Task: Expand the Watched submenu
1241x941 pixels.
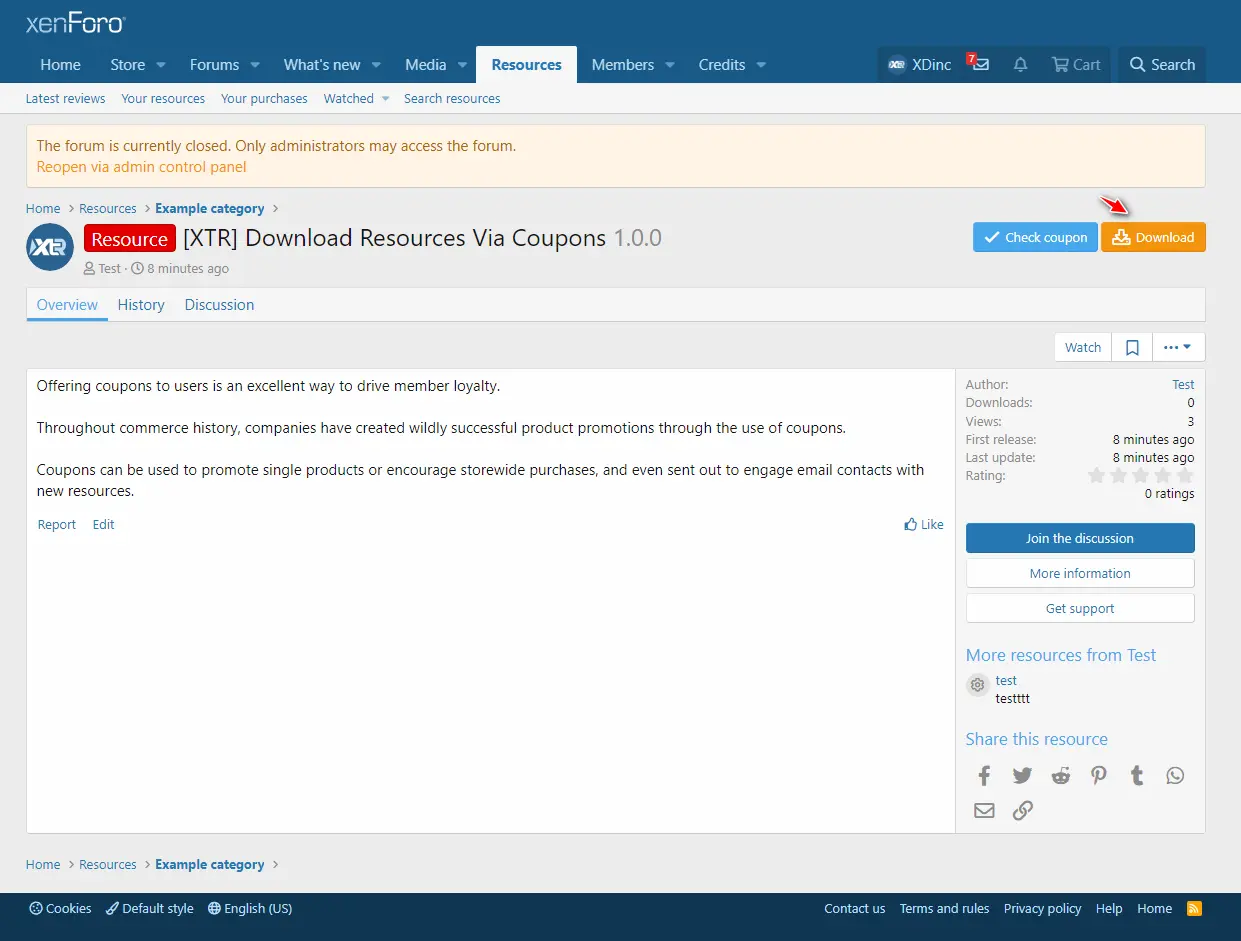Action: [x=385, y=99]
